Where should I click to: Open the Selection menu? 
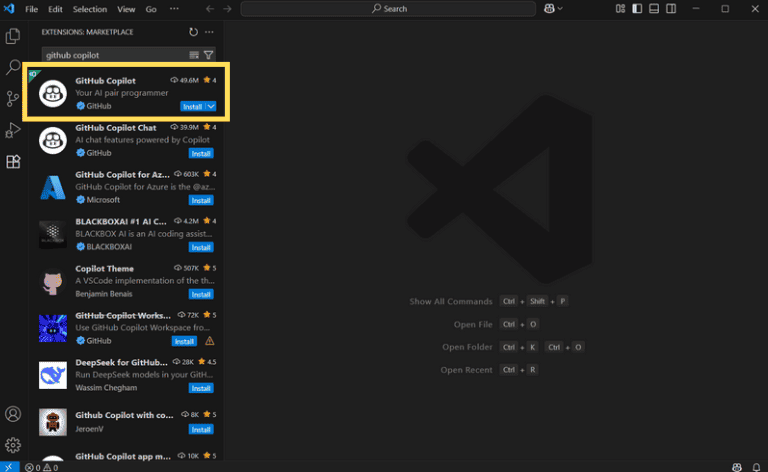pos(90,9)
